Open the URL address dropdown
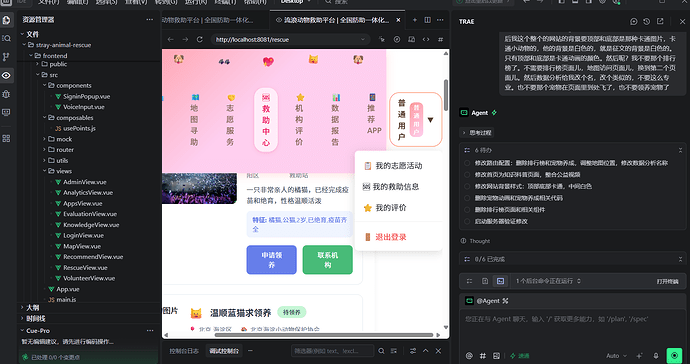 [363, 39]
